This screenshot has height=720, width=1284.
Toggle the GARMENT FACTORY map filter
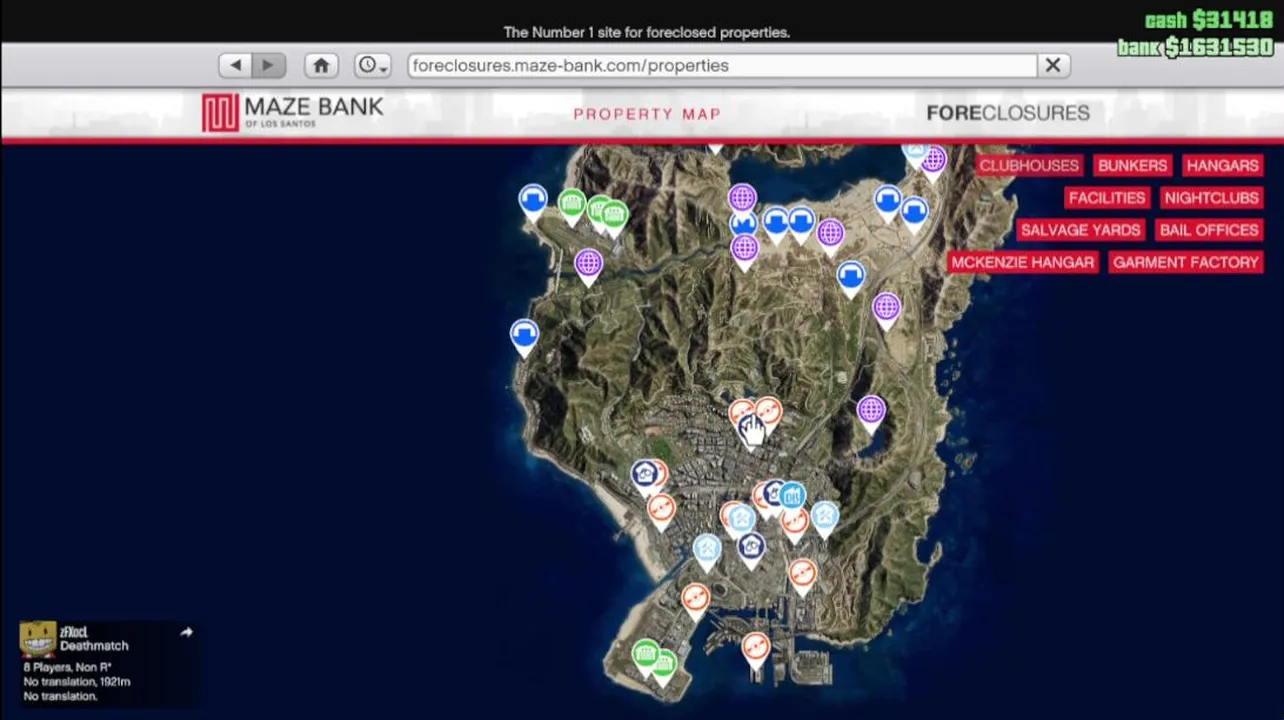[x=1185, y=262]
